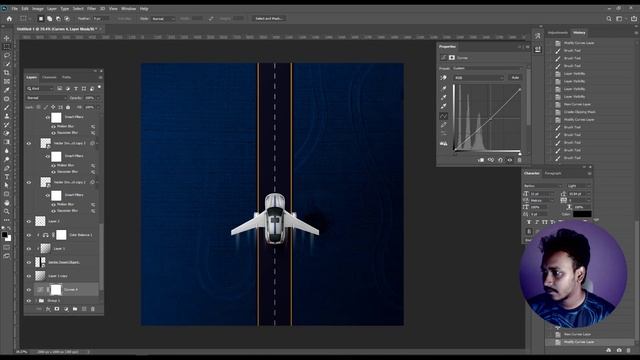Select the Rectangular Marquee tool
This screenshot has width=640, height=360.
click(x=7, y=47)
